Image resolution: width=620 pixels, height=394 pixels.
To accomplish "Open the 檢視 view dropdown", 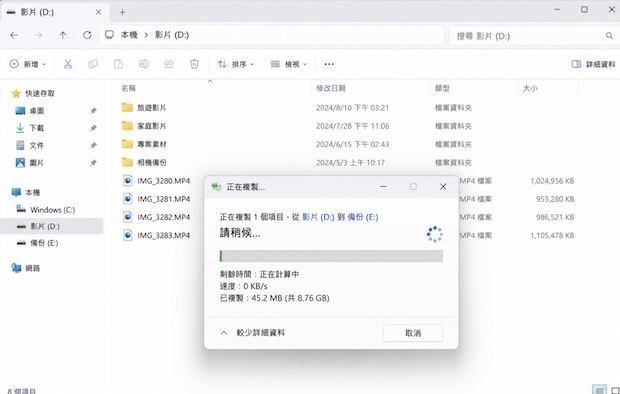I will 289,64.
